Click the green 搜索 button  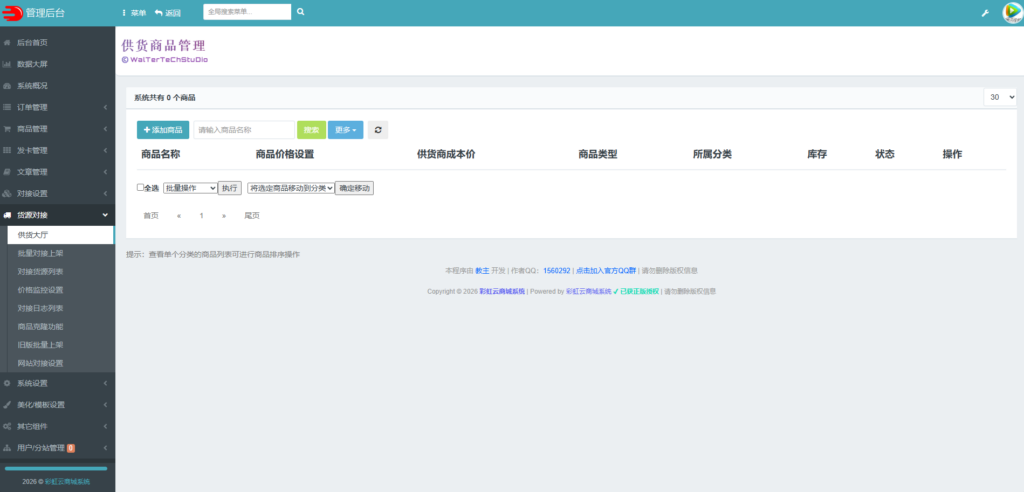(x=312, y=130)
